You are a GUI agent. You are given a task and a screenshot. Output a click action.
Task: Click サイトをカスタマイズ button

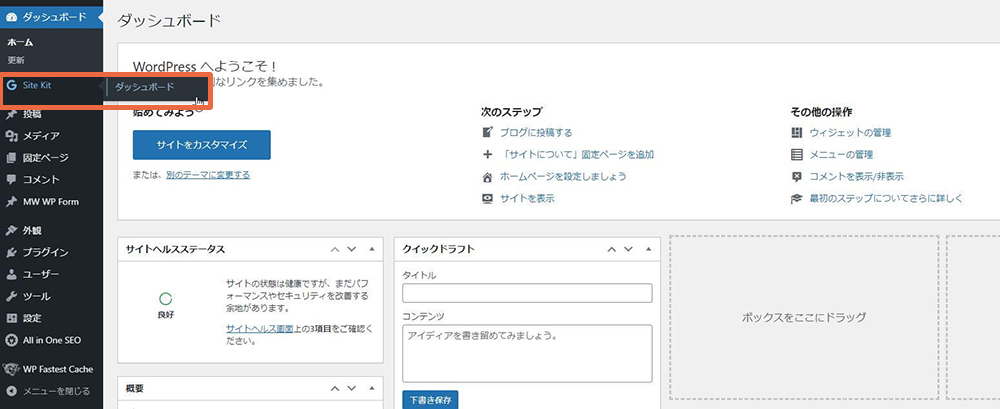[202, 145]
